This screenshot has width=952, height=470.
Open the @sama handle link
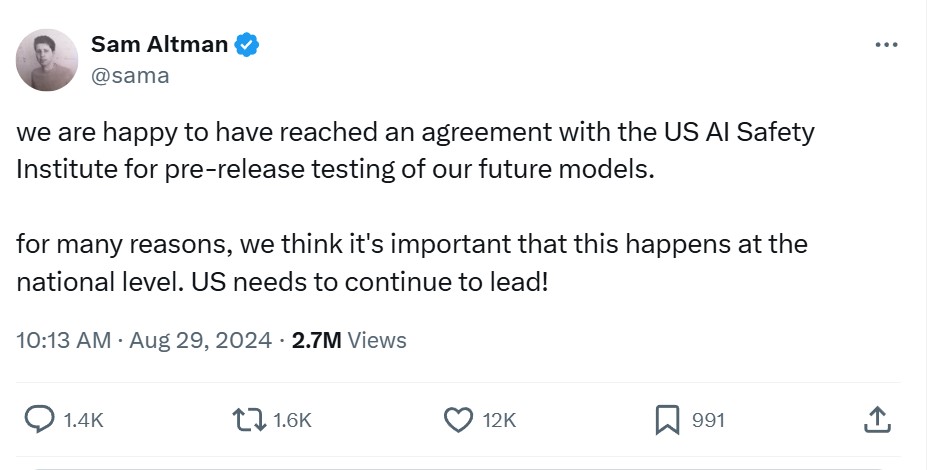(130, 75)
